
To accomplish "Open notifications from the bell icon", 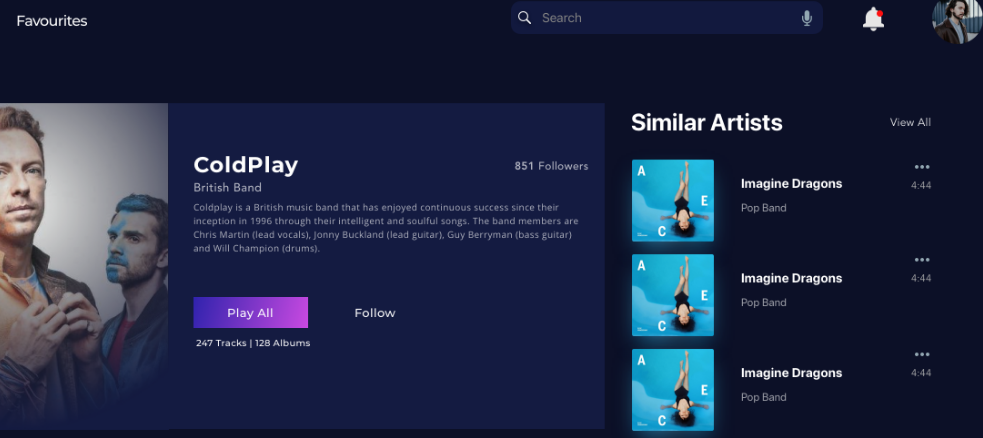I will tap(873, 19).
